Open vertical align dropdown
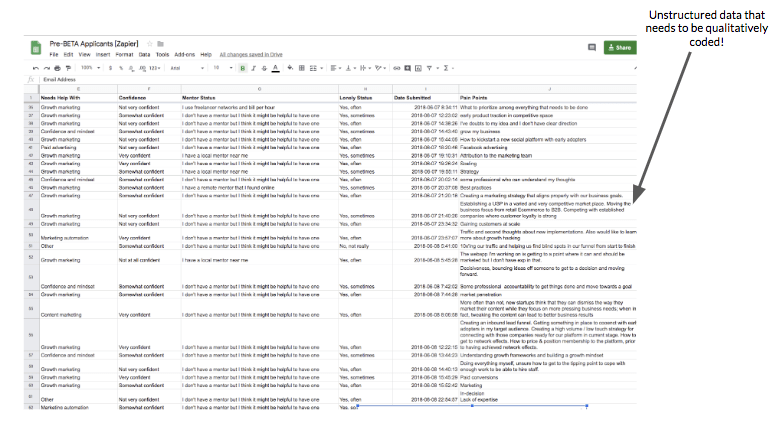The height and width of the screenshot is (429, 776). [350, 68]
